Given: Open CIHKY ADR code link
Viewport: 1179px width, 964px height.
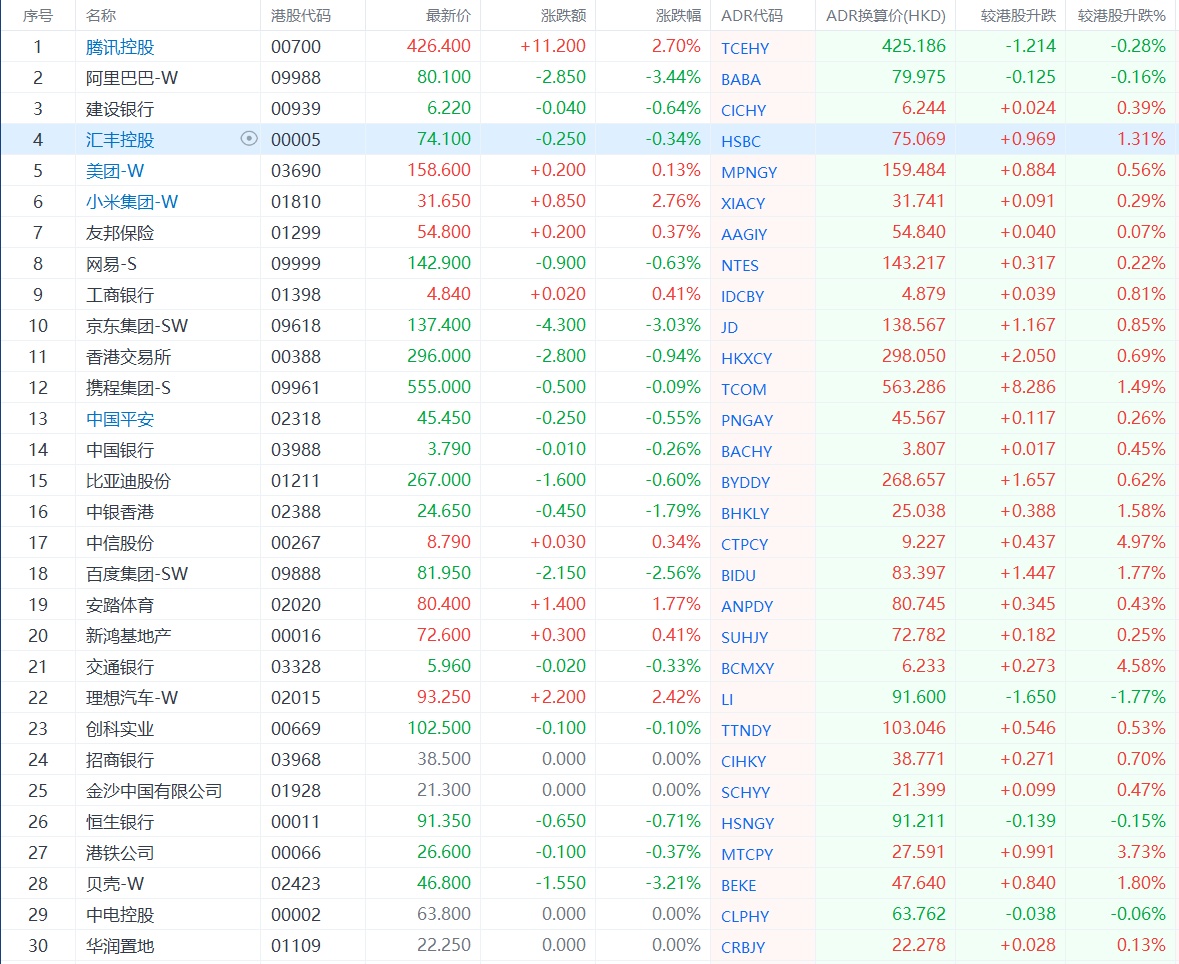Looking at the screenshot, I should 744,762.
